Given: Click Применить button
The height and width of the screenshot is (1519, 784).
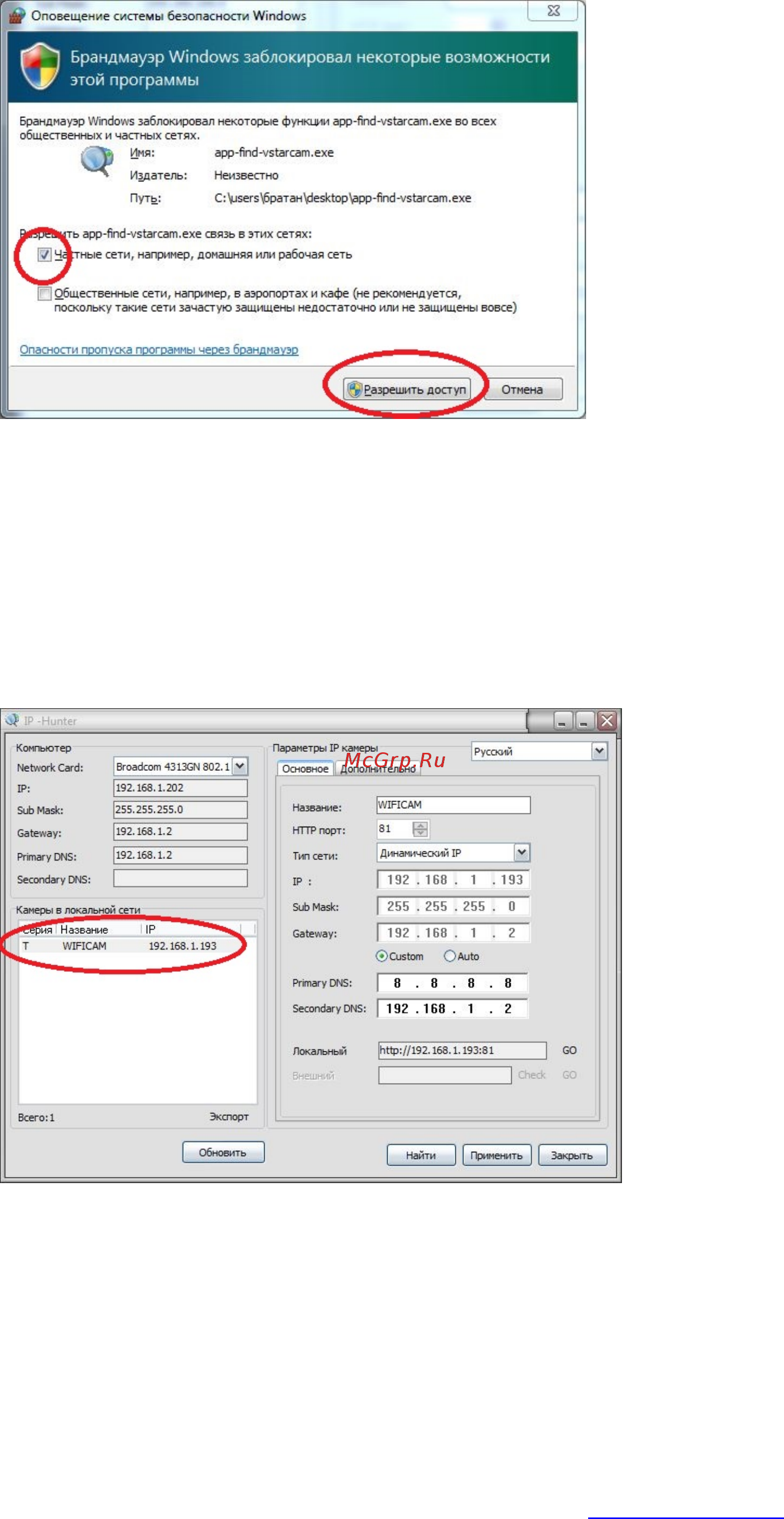Looking at the screenshot, I should [496, 1155].
